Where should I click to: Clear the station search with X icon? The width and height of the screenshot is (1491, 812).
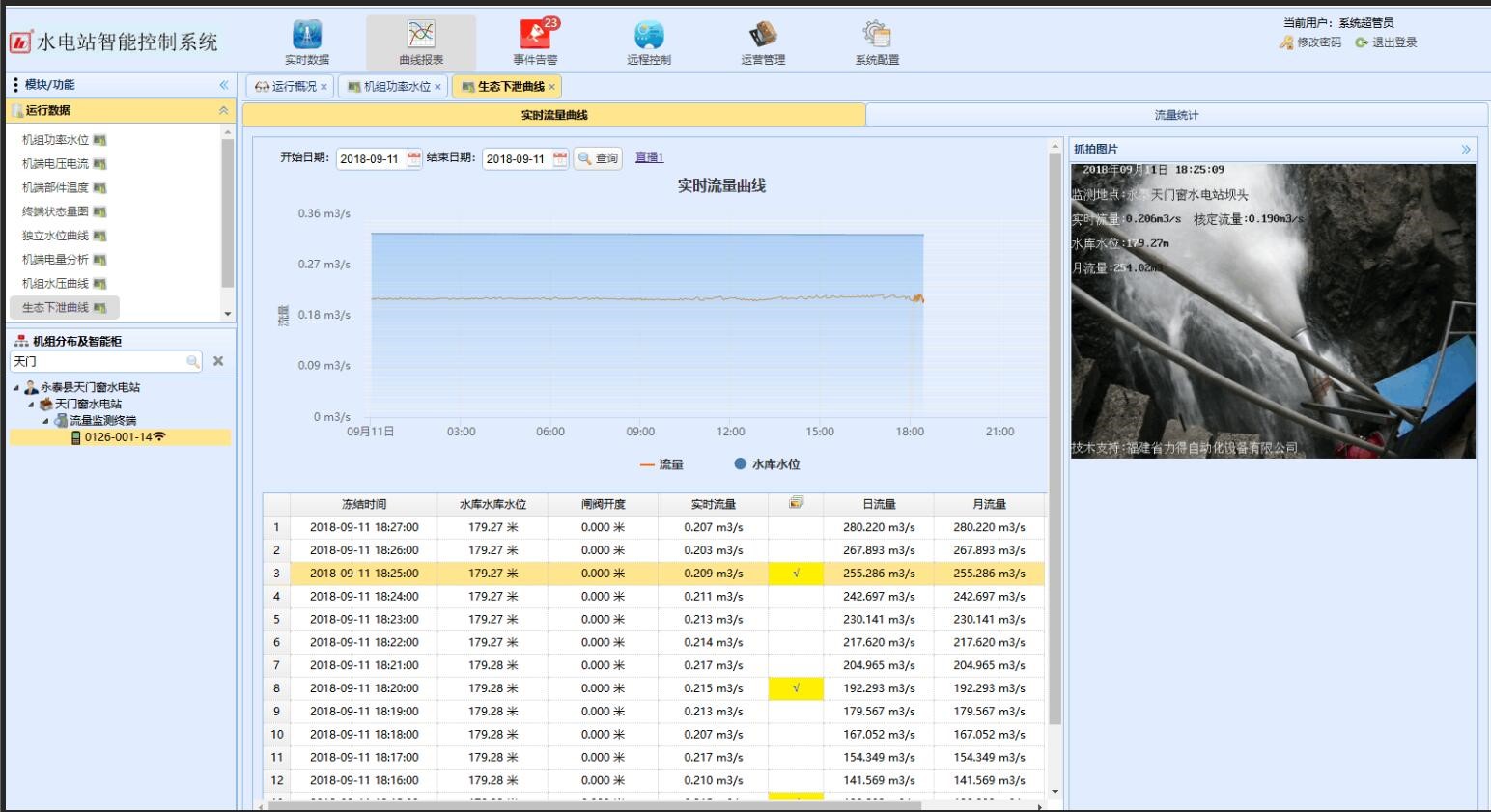click(x=218, y=361)
